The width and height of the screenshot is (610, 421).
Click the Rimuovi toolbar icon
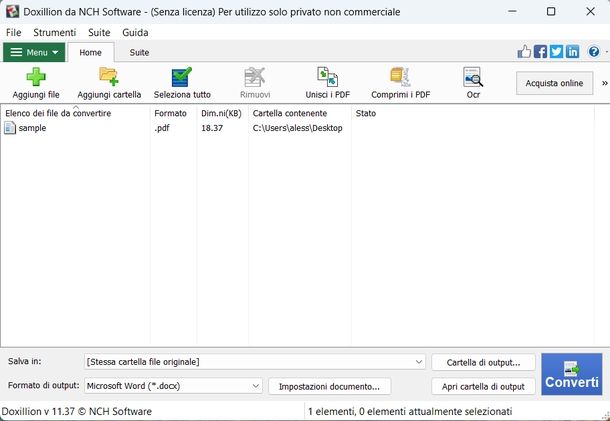pyautogui.click(x=255, y=77)
